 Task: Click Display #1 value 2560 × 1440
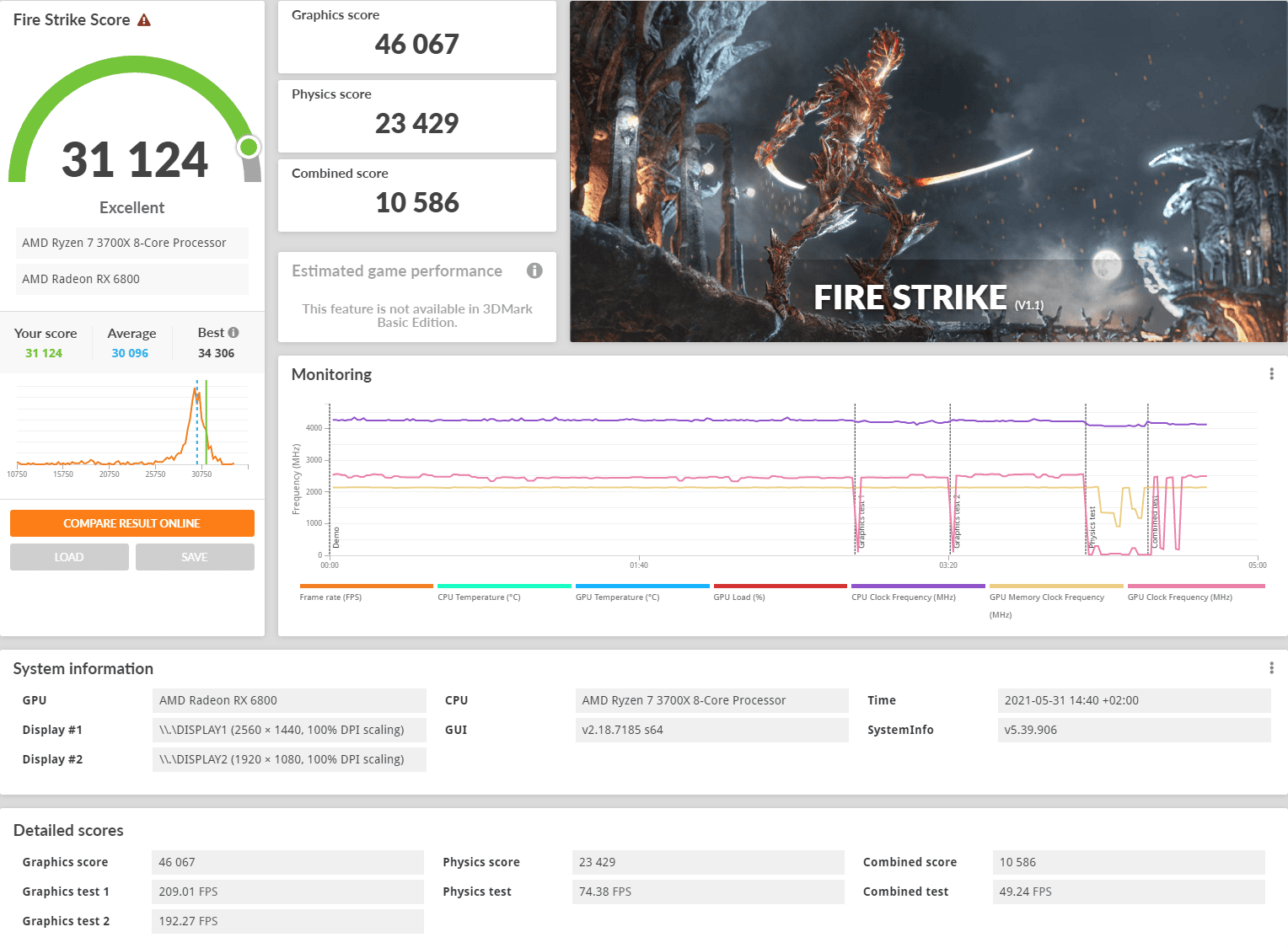pyautogui.click(x=289, y=730)
